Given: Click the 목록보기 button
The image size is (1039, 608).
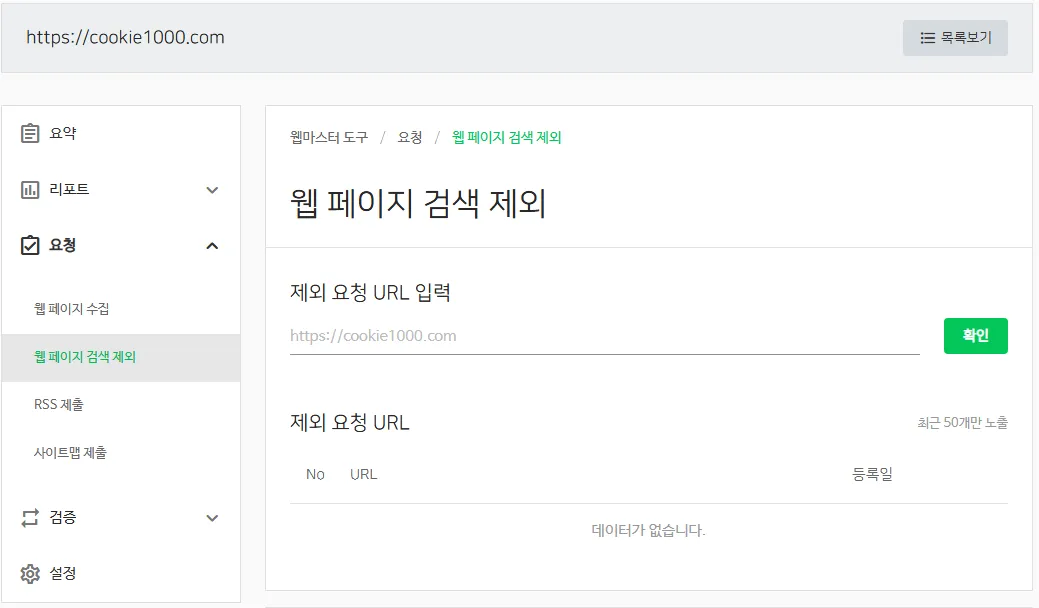Looking at the screenshot, I should pos(955,37).
